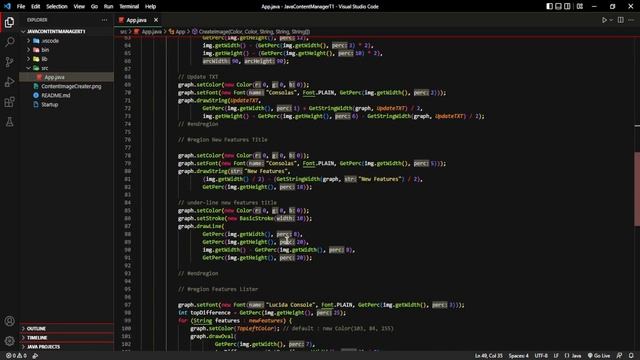Viewport: 640px width, 360px height.
Task: Open the Selection menu
Action: pyautogui.click(x=57, y=7)
